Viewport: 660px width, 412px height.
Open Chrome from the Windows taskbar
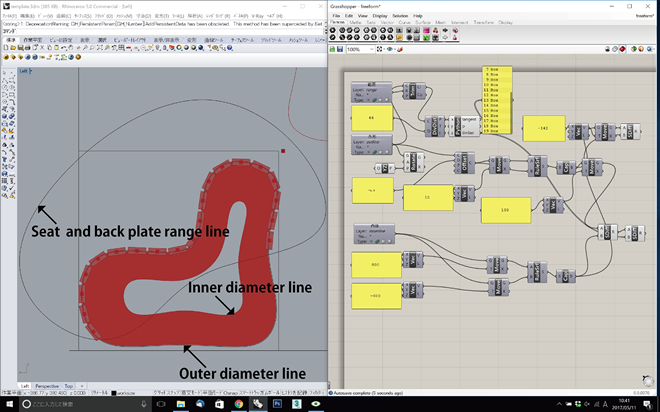239,404
